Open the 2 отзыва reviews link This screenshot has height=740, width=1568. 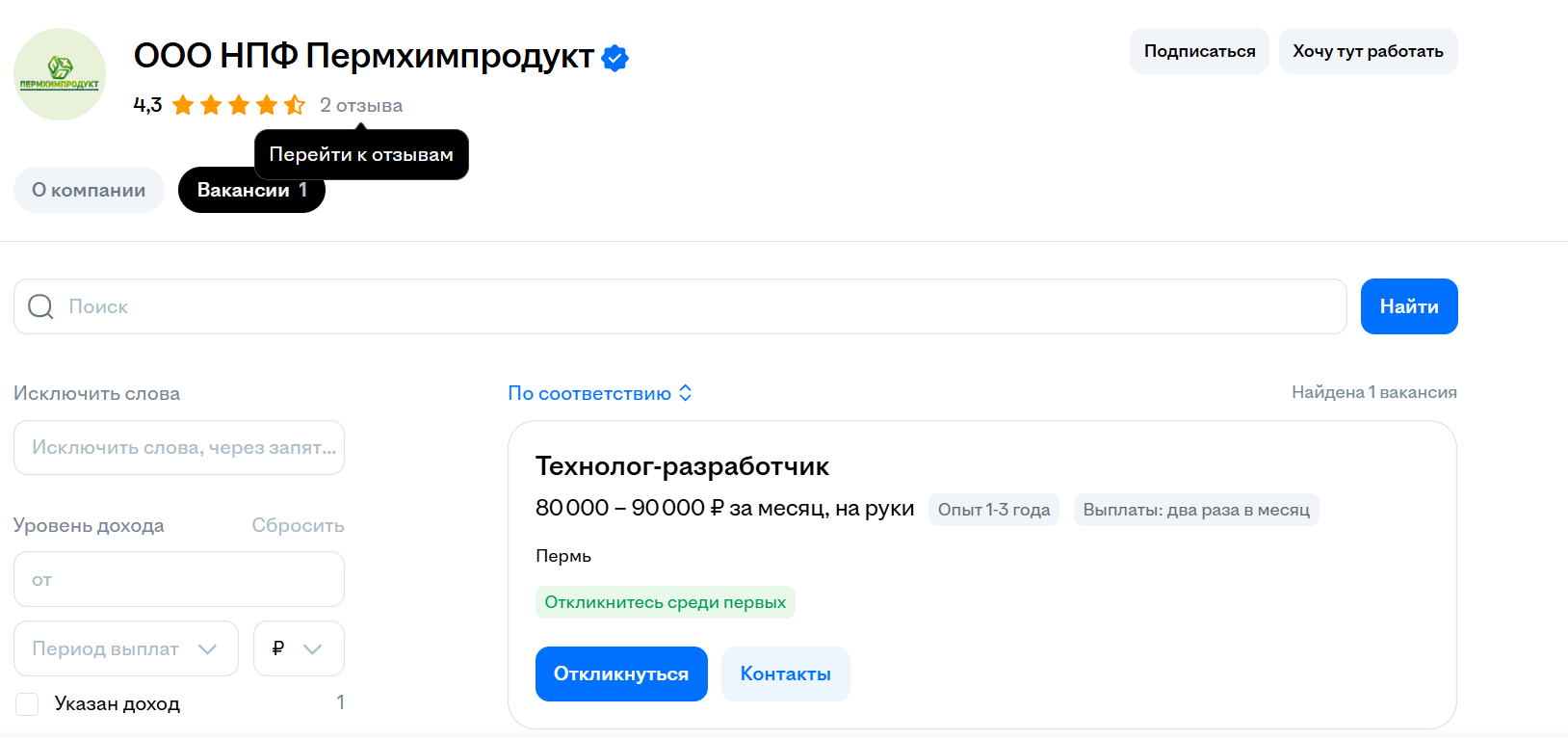point(361,105)
